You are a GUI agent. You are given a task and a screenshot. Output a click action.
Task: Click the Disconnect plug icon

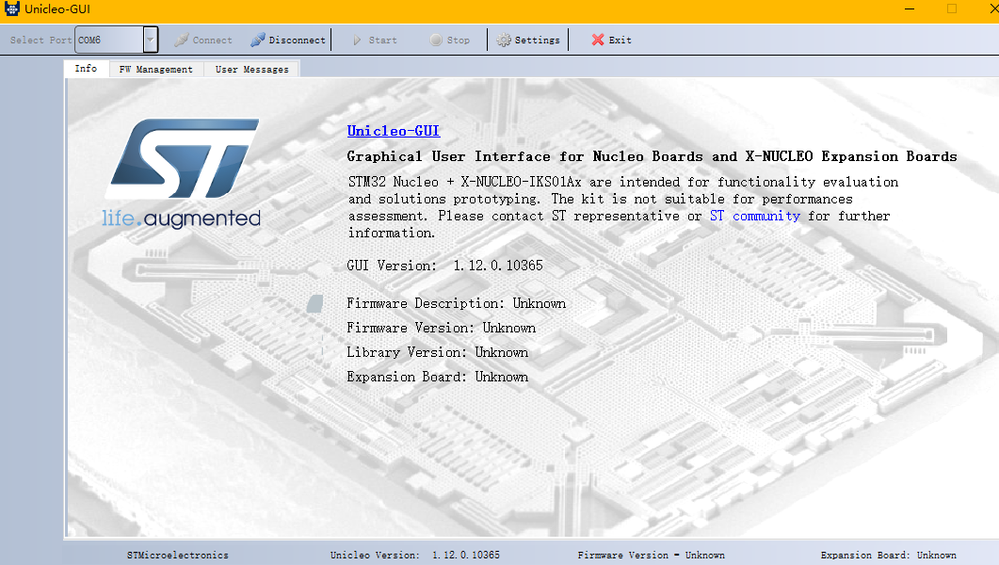(257, 39)
